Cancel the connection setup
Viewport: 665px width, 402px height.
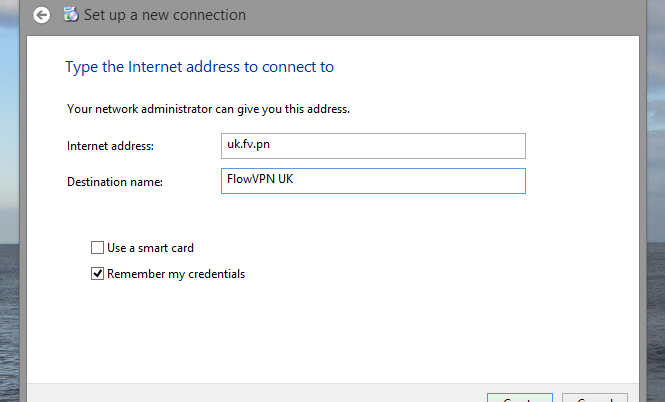pyautogui.click(x=594, y=398)
